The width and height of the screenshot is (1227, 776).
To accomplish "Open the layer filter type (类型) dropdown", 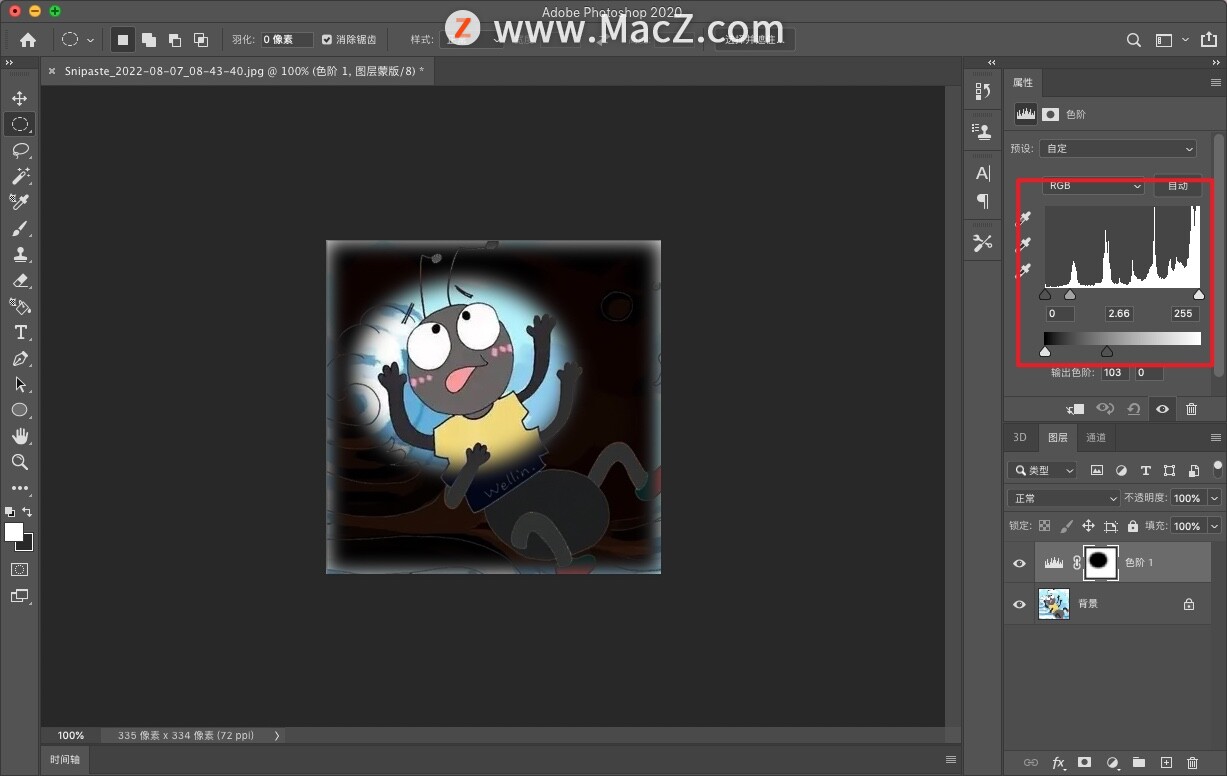I will tap(1043, 470).
